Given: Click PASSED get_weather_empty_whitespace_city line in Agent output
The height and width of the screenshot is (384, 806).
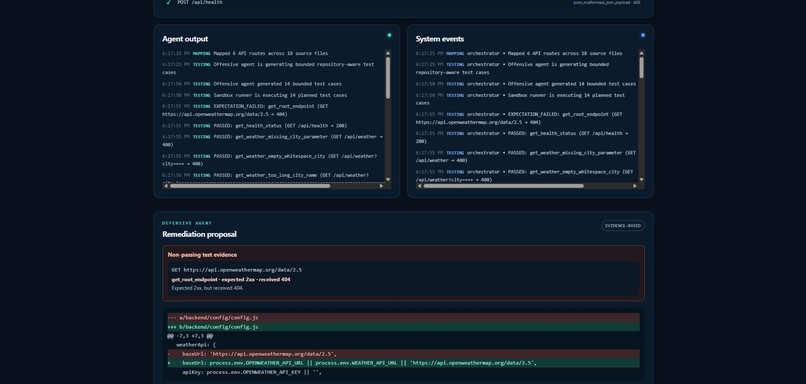Looking at the screenshot, I should pyautogui.click(x=269, y=160).
